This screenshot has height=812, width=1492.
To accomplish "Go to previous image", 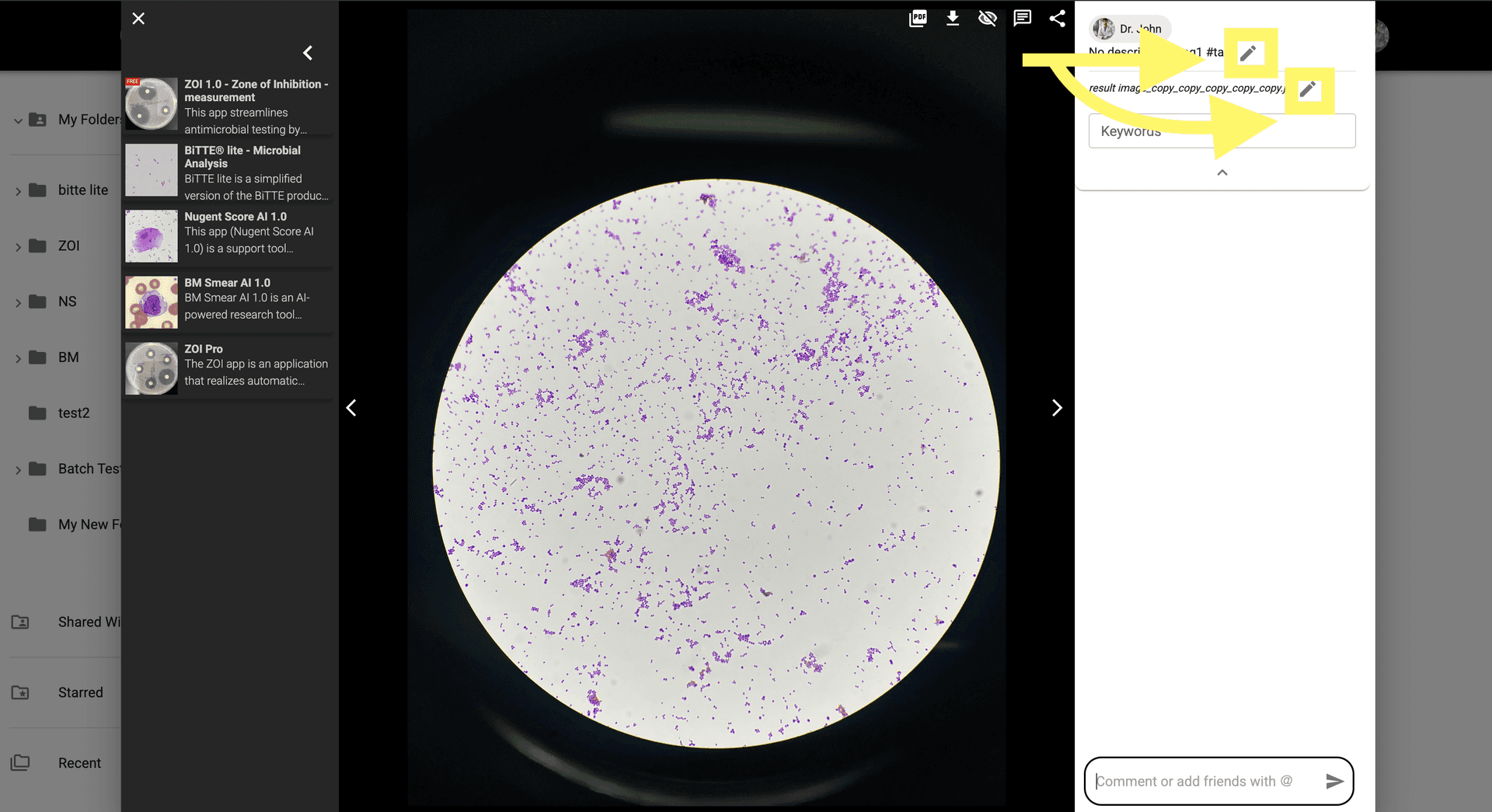I will 351,408.
